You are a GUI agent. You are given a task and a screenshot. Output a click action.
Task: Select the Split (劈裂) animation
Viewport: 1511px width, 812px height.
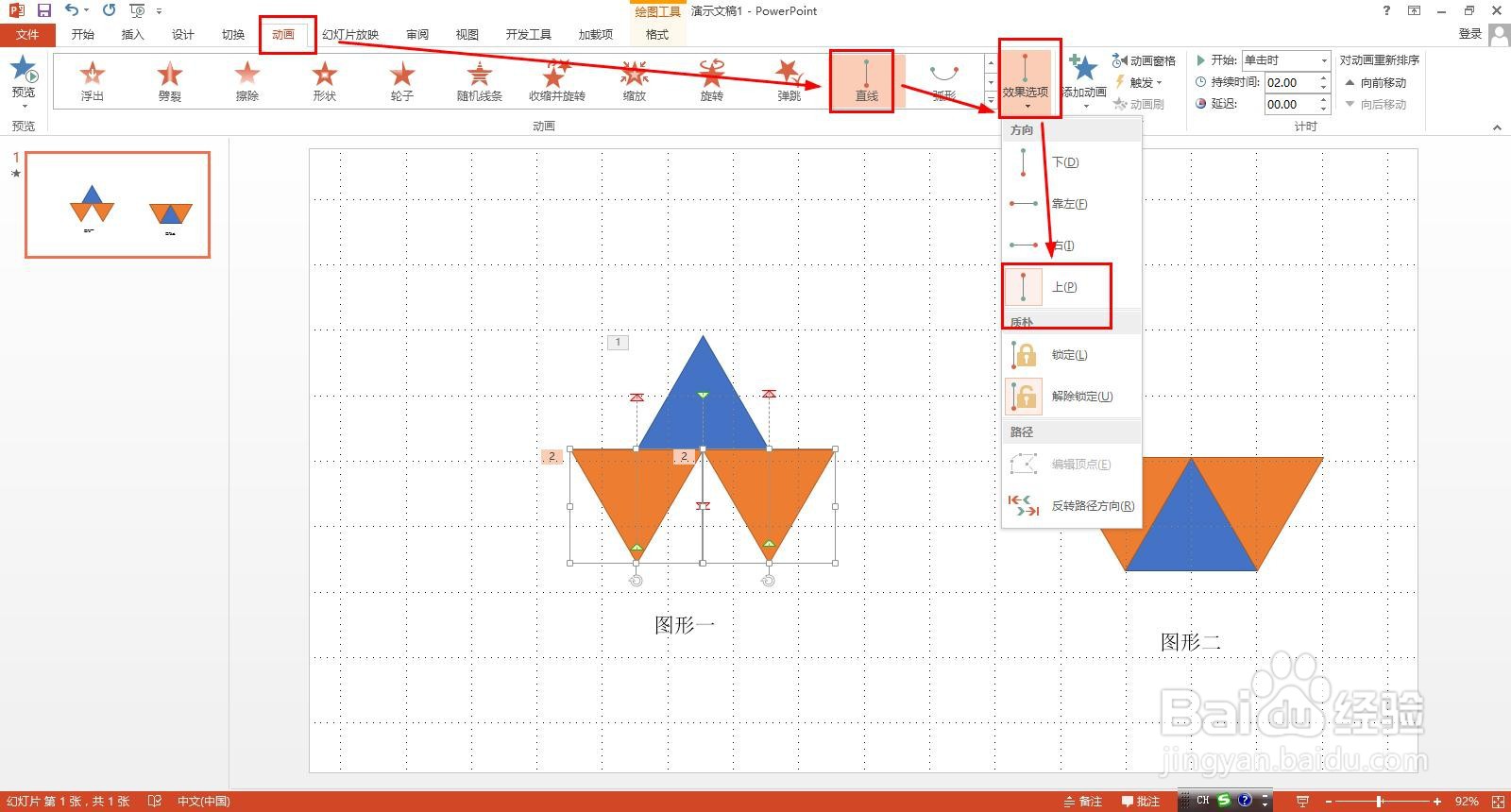(x=169, y=82)
